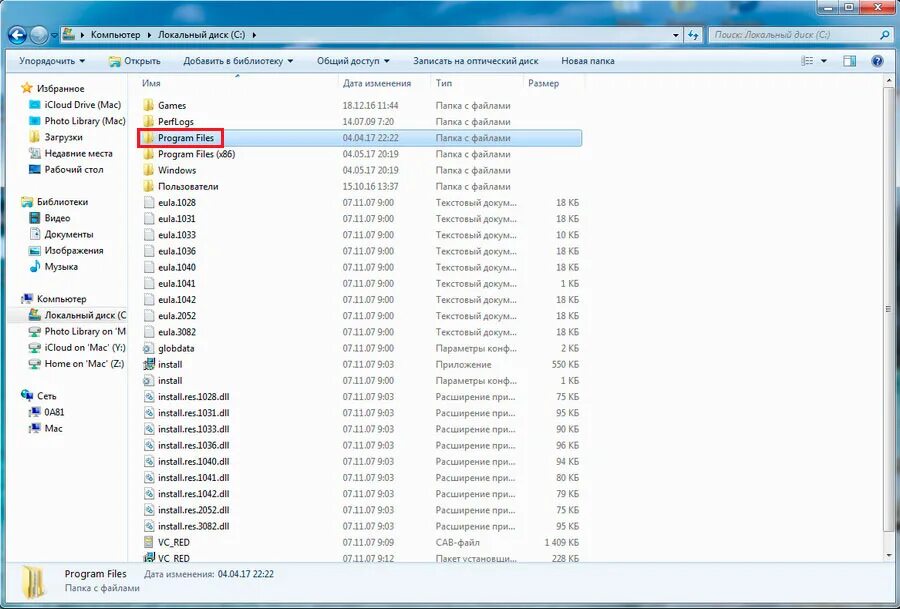Select the Games folder icon
This screenshot has width=900, height=609.
point(149,106)
